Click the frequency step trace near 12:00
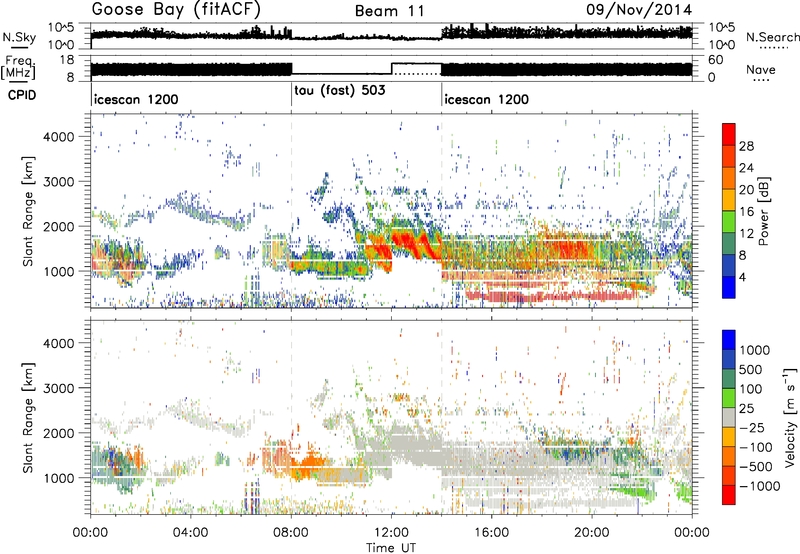Screen dimensions: 800x554 pyautogui.click(x=391, y=68)
